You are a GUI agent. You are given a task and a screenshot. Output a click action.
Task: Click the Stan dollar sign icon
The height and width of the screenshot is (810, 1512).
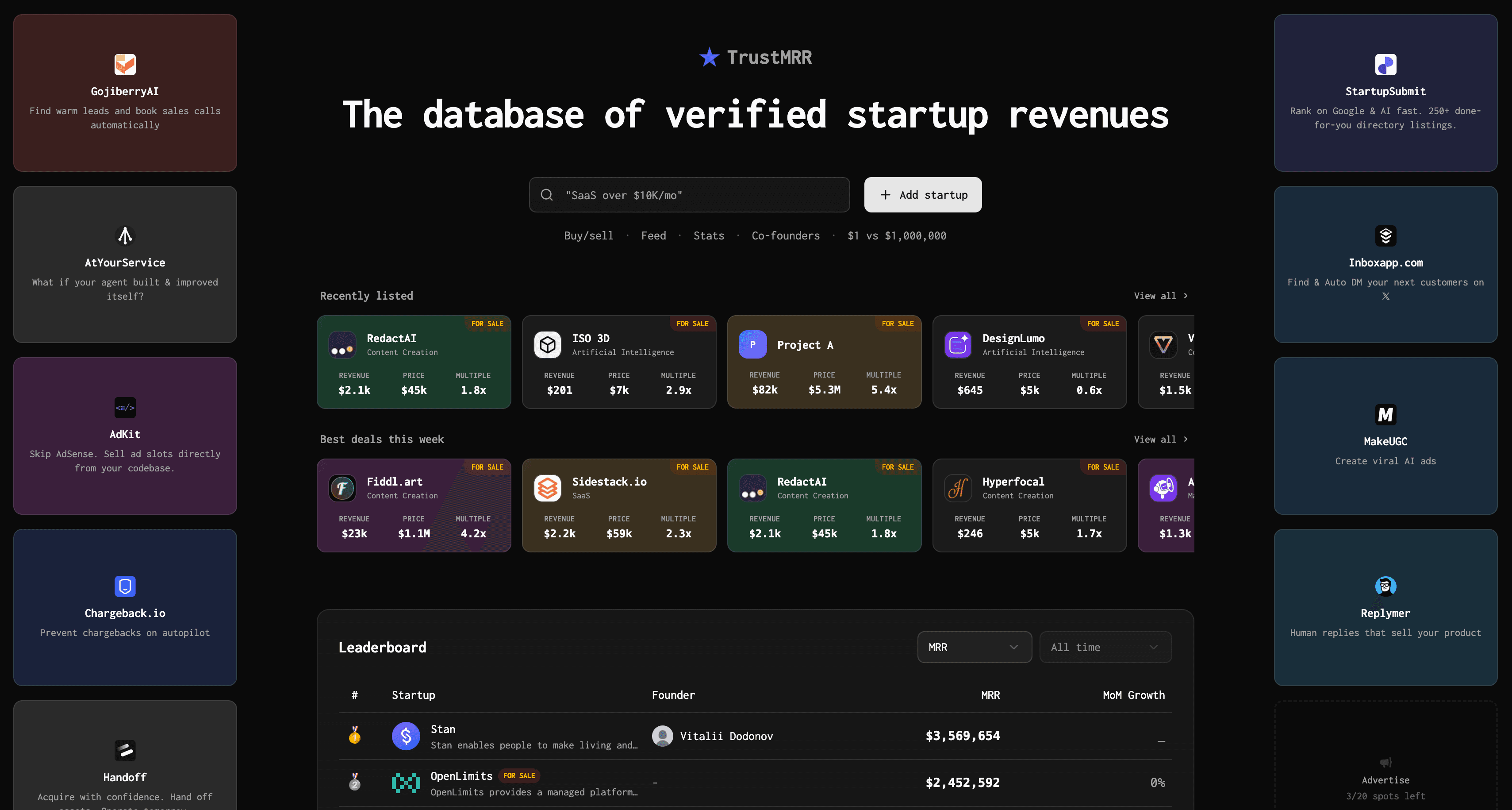click(x=406, y=736)
